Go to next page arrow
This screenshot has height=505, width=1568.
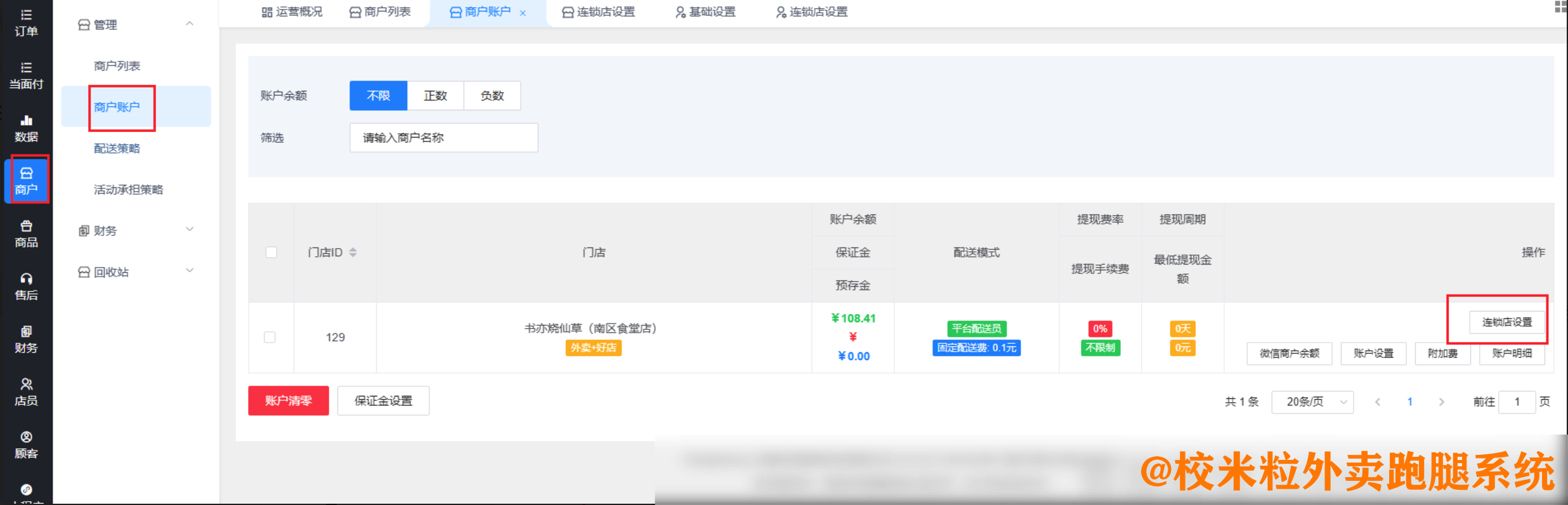coord(1441,402)
